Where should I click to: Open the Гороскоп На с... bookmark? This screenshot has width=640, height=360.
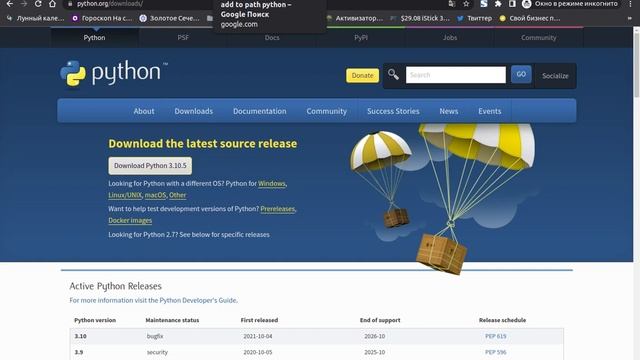tap(102, 18)
